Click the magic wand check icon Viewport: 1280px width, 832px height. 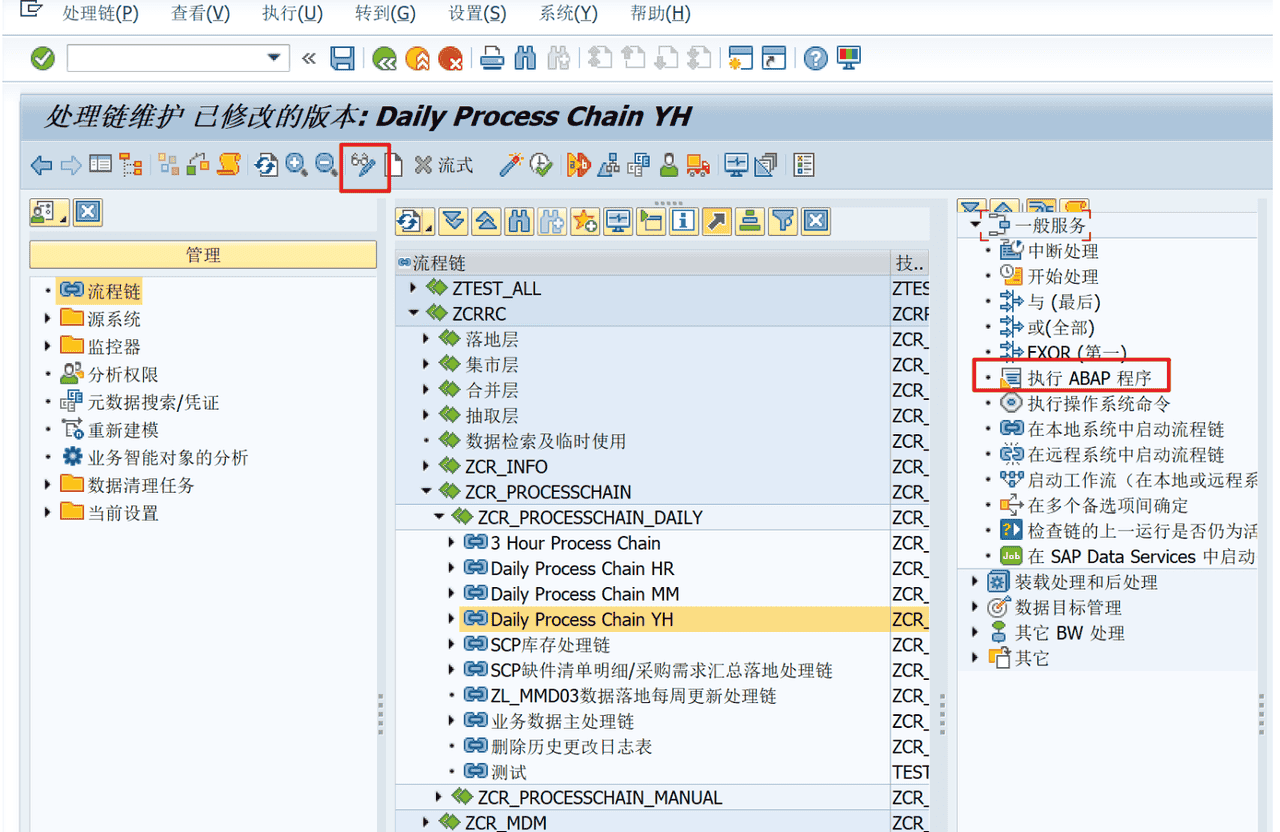(x=511, y=165)
